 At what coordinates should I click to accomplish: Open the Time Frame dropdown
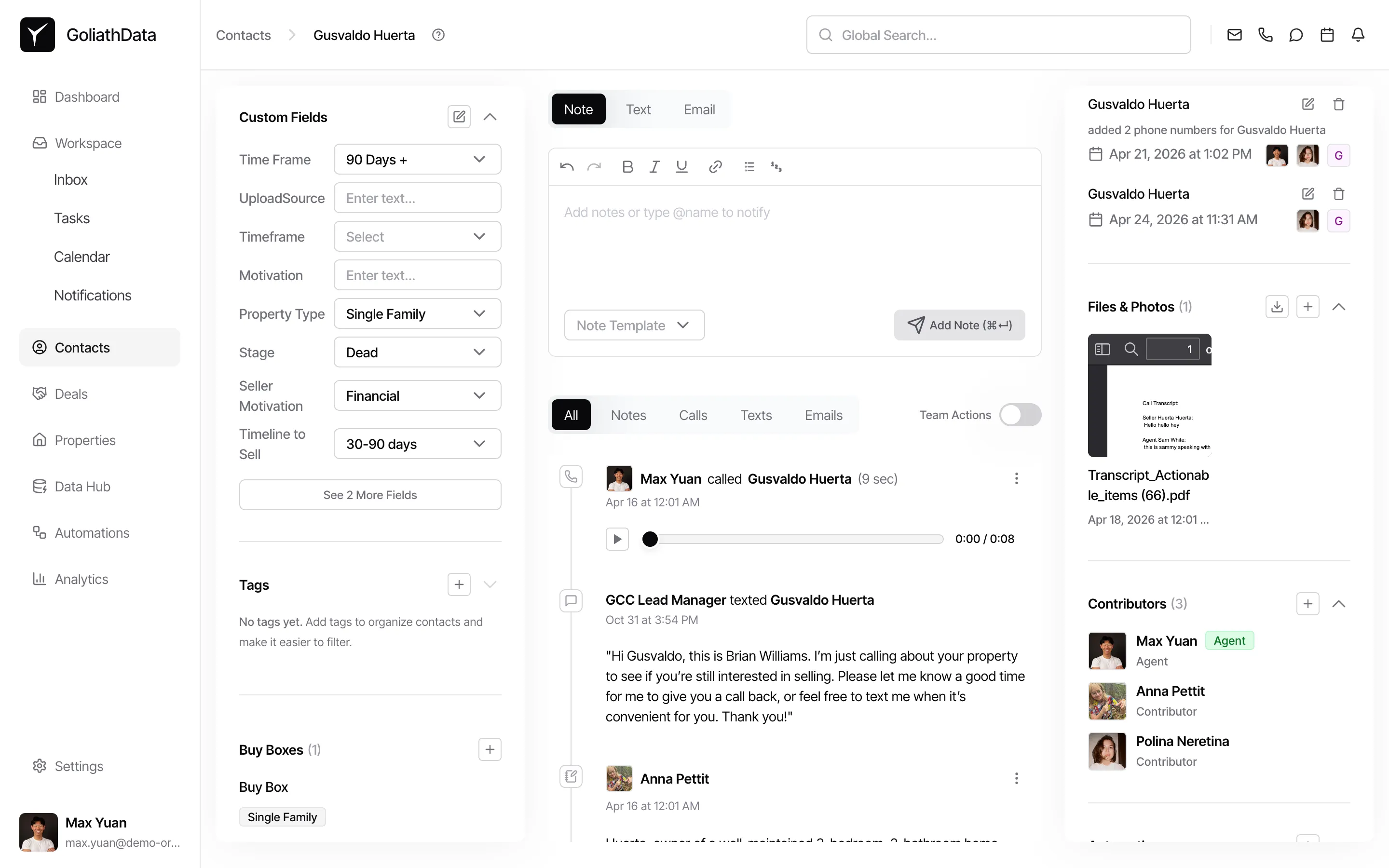point(417,160)
